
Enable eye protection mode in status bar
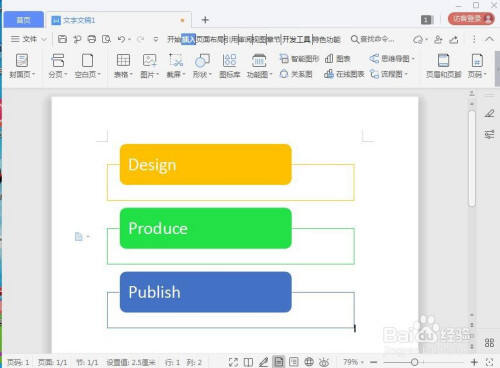[324, 362]
